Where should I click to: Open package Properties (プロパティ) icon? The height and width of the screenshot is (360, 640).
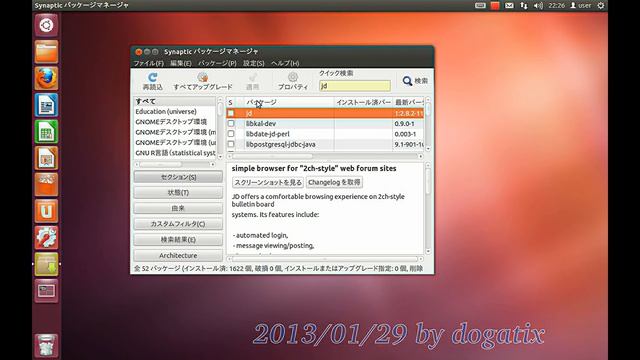click(293, 77)
